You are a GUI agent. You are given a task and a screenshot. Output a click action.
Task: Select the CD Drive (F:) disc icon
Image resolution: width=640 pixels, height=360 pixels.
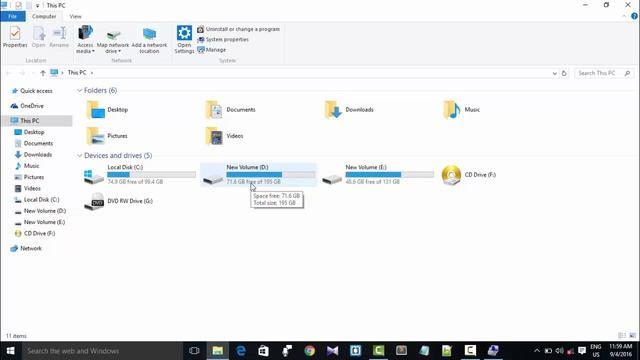[451, 175]
